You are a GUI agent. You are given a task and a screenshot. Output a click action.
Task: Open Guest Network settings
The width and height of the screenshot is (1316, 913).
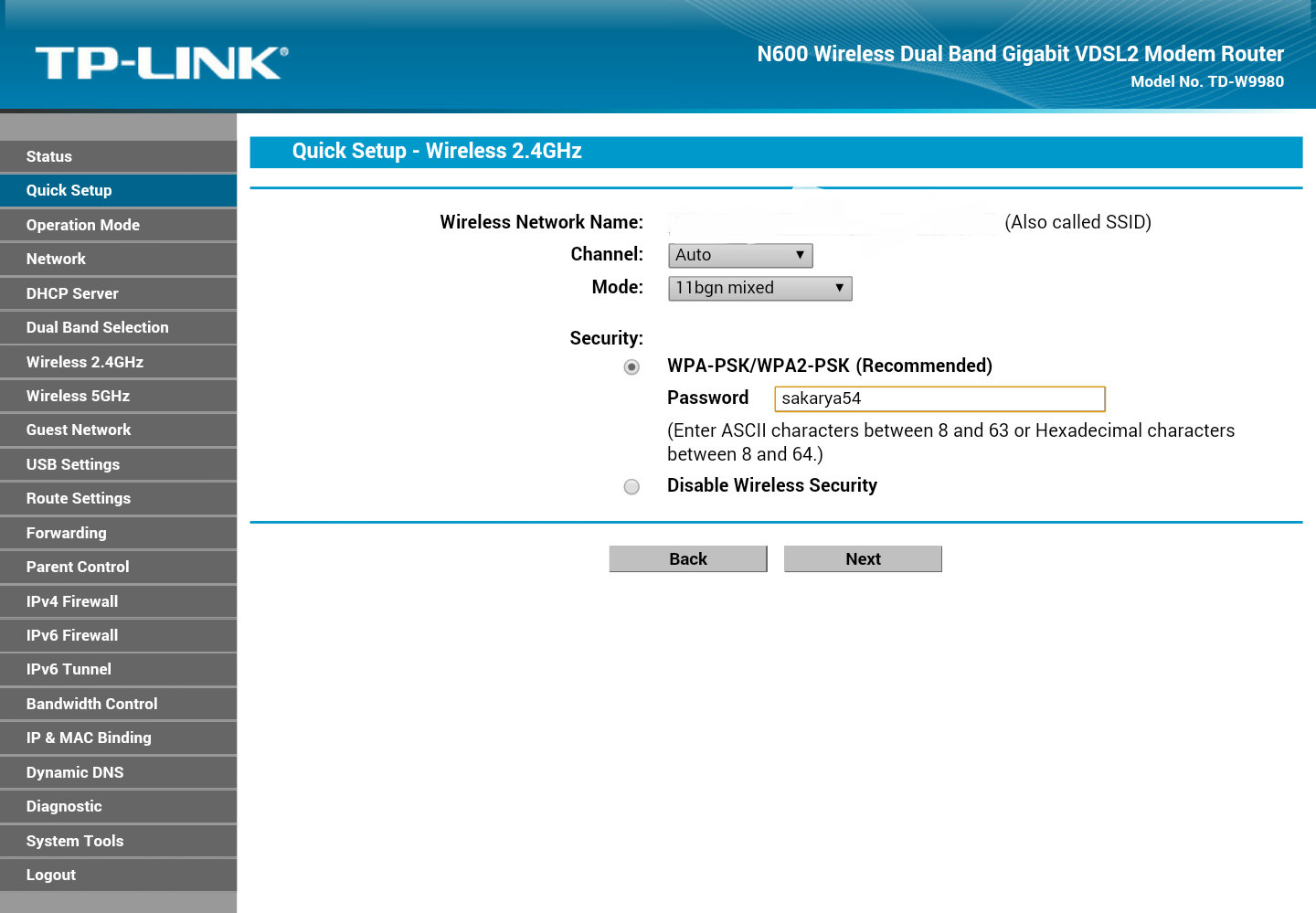118,430
